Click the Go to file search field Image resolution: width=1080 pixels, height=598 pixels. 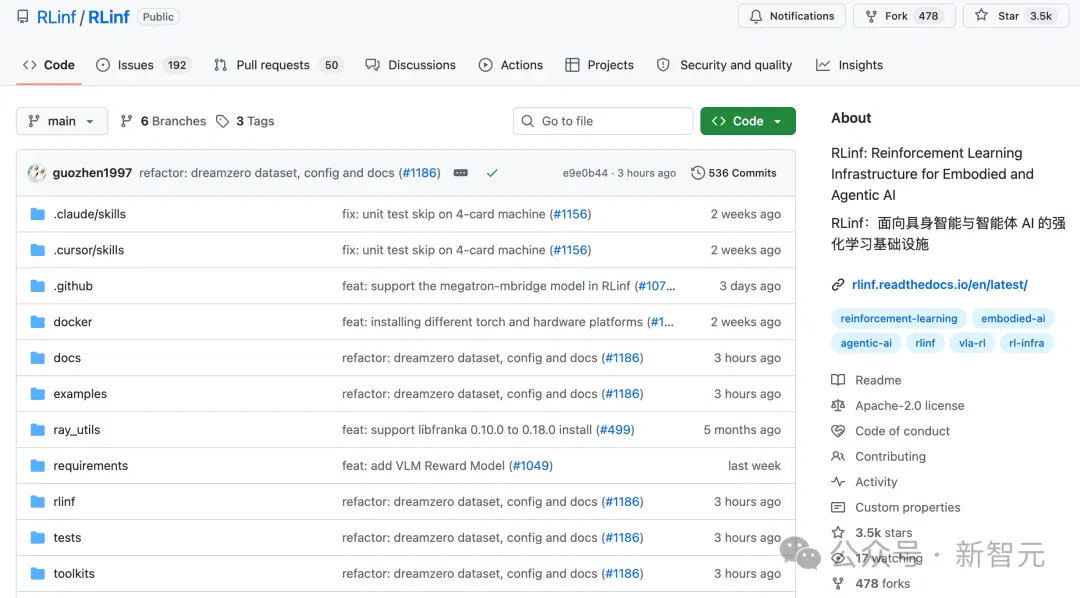coord(603,121)
